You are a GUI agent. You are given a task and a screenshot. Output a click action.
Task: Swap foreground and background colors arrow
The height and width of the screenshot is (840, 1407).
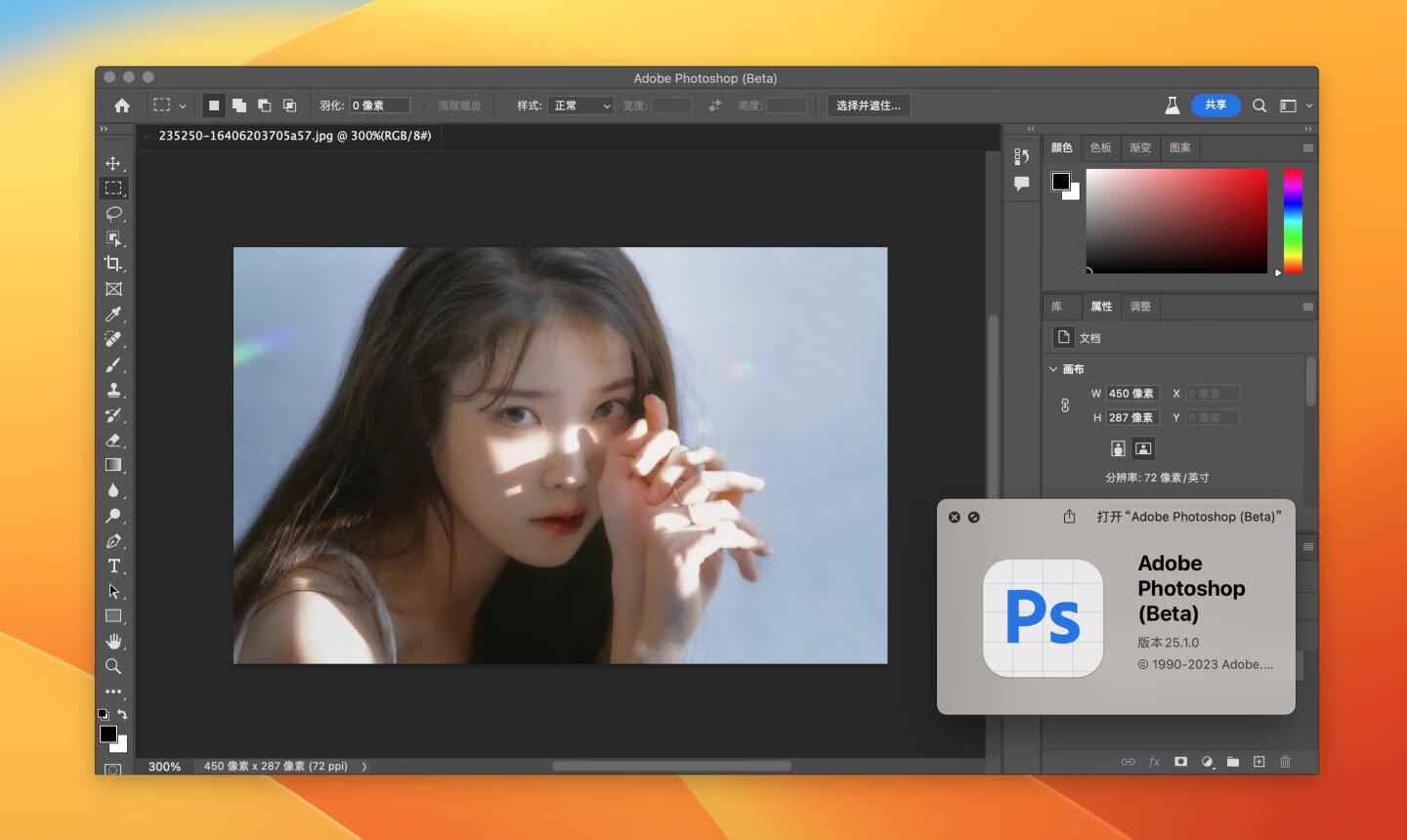[122, 714]
